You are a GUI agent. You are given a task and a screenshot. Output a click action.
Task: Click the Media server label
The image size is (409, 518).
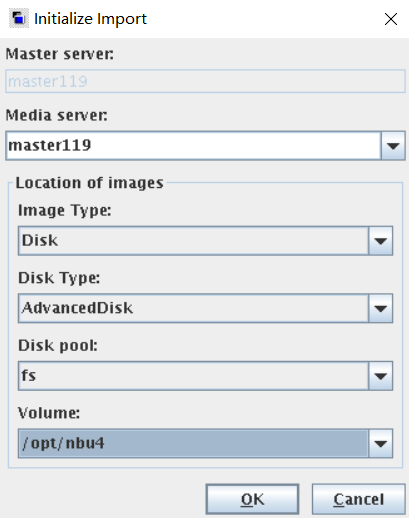[57, 115]
